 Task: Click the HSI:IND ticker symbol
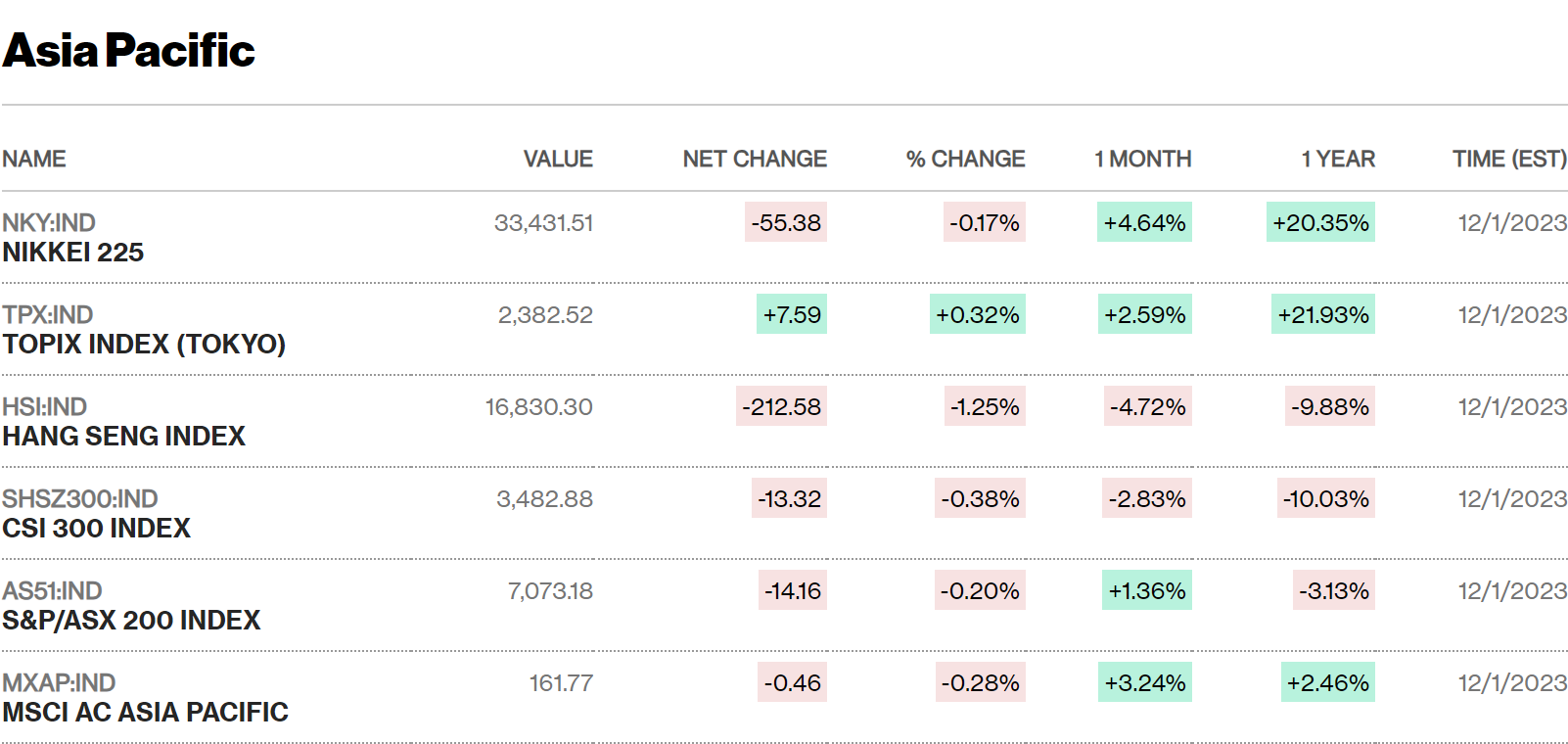45,407
